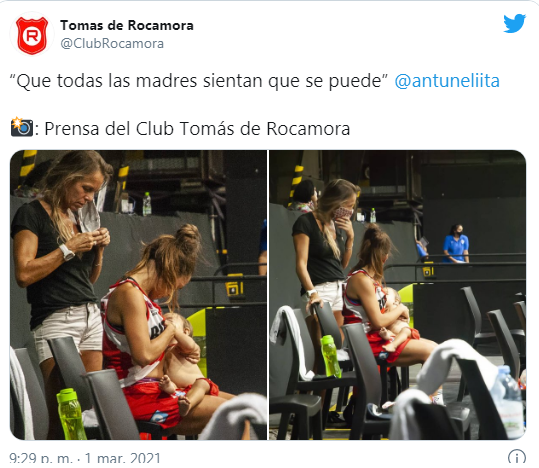Click the Twitter bird logo
Image resolution: width=539 pixels, height=468 pixels.
(x=514, y=23)
